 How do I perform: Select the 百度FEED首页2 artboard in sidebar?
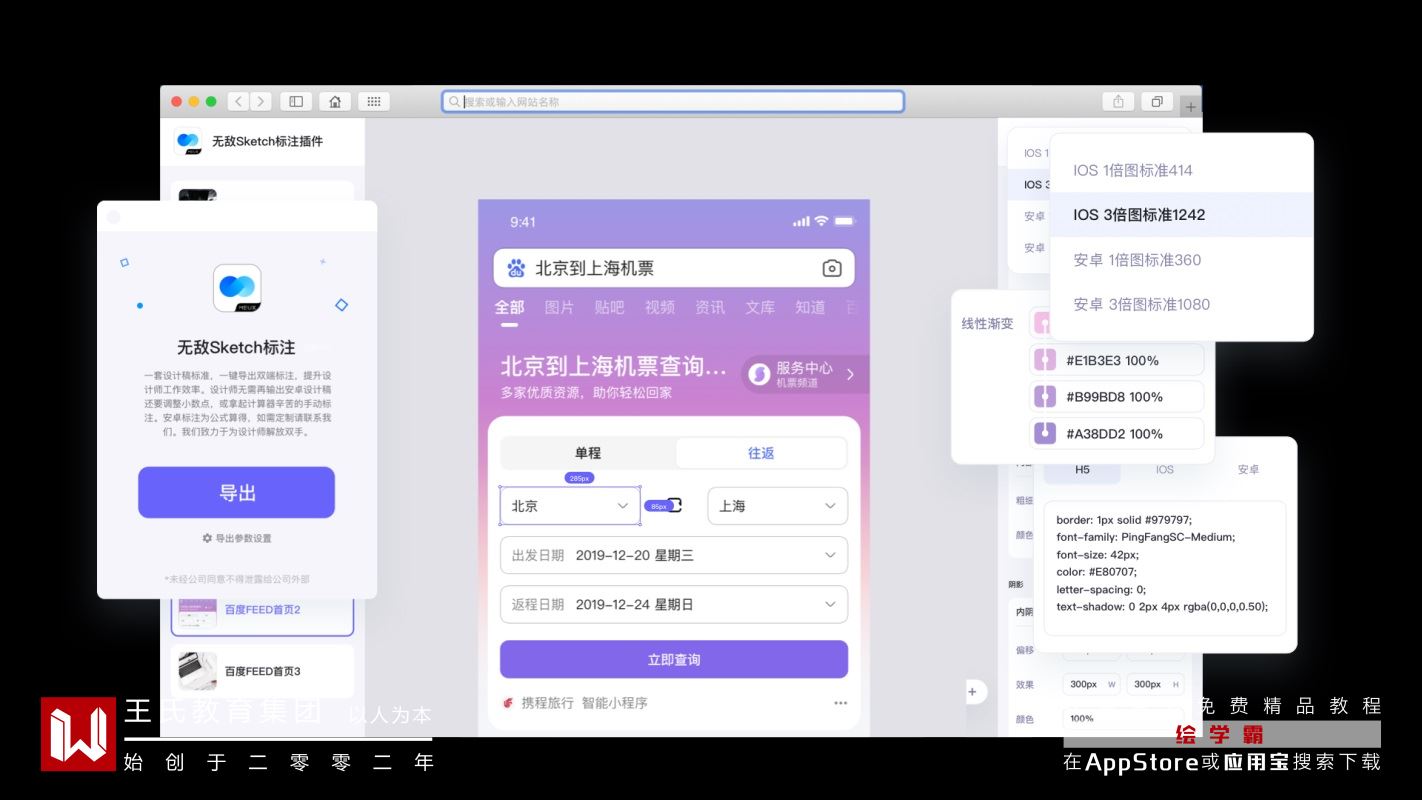tap(262, 611)
